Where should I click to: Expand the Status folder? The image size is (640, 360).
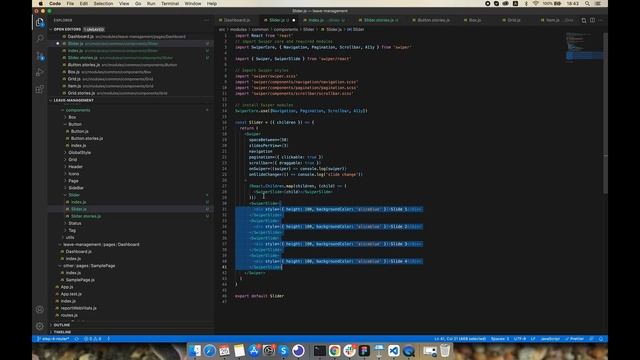tap(75, 223)
